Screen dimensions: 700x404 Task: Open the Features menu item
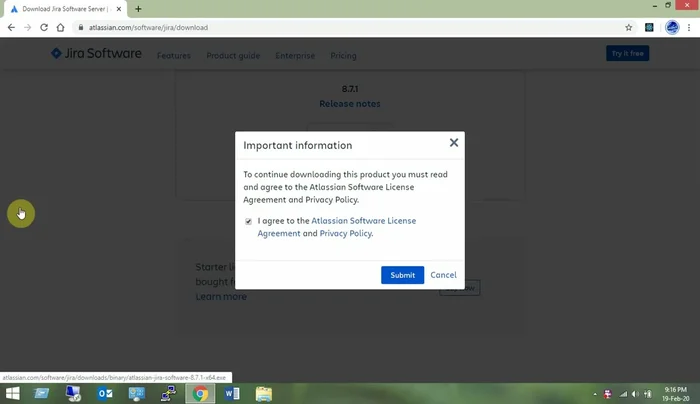coord(174,56)
